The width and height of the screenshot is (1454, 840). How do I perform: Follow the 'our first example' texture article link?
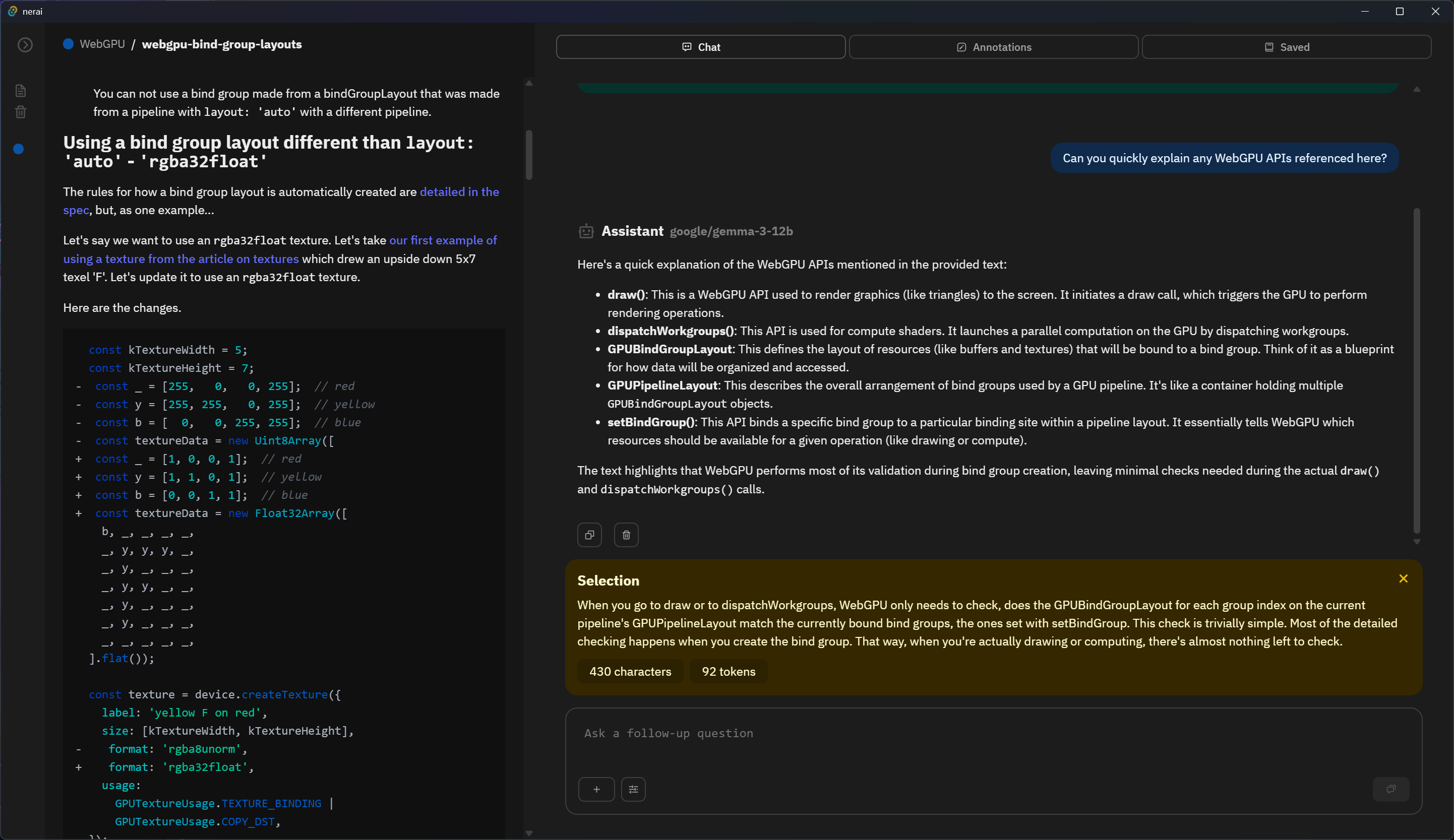(443, 240)
